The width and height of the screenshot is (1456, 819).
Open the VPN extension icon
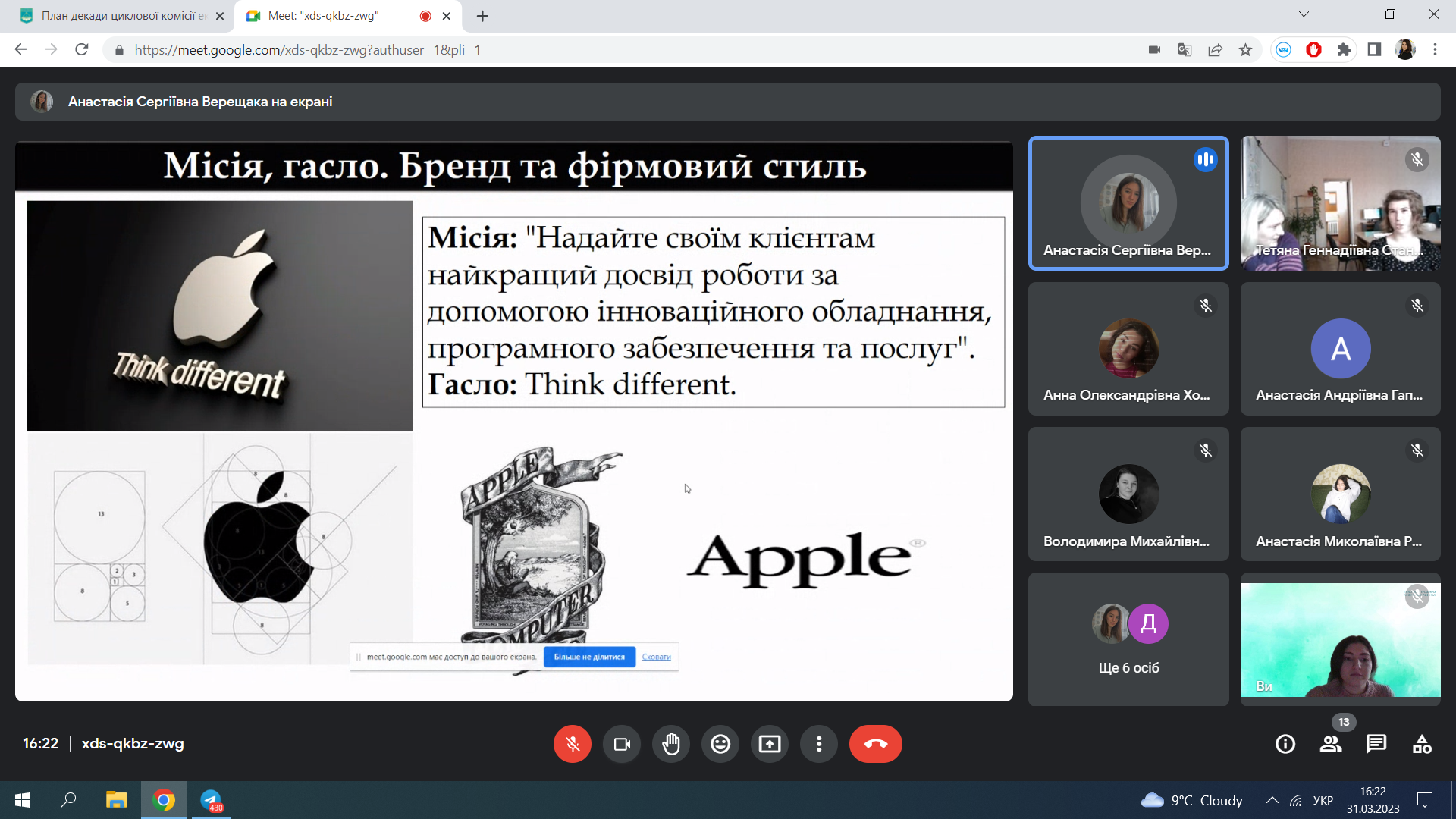[1283, 50]
